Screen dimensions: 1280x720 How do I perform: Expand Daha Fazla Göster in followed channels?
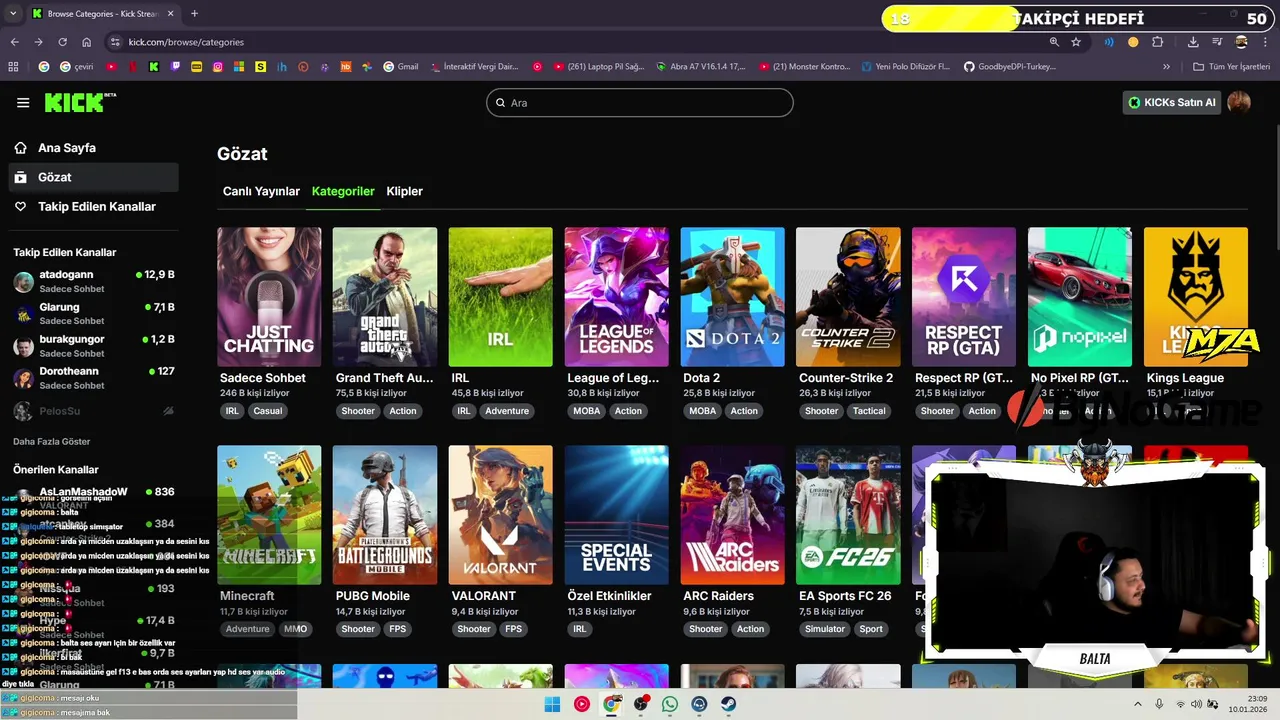point(51,441)
